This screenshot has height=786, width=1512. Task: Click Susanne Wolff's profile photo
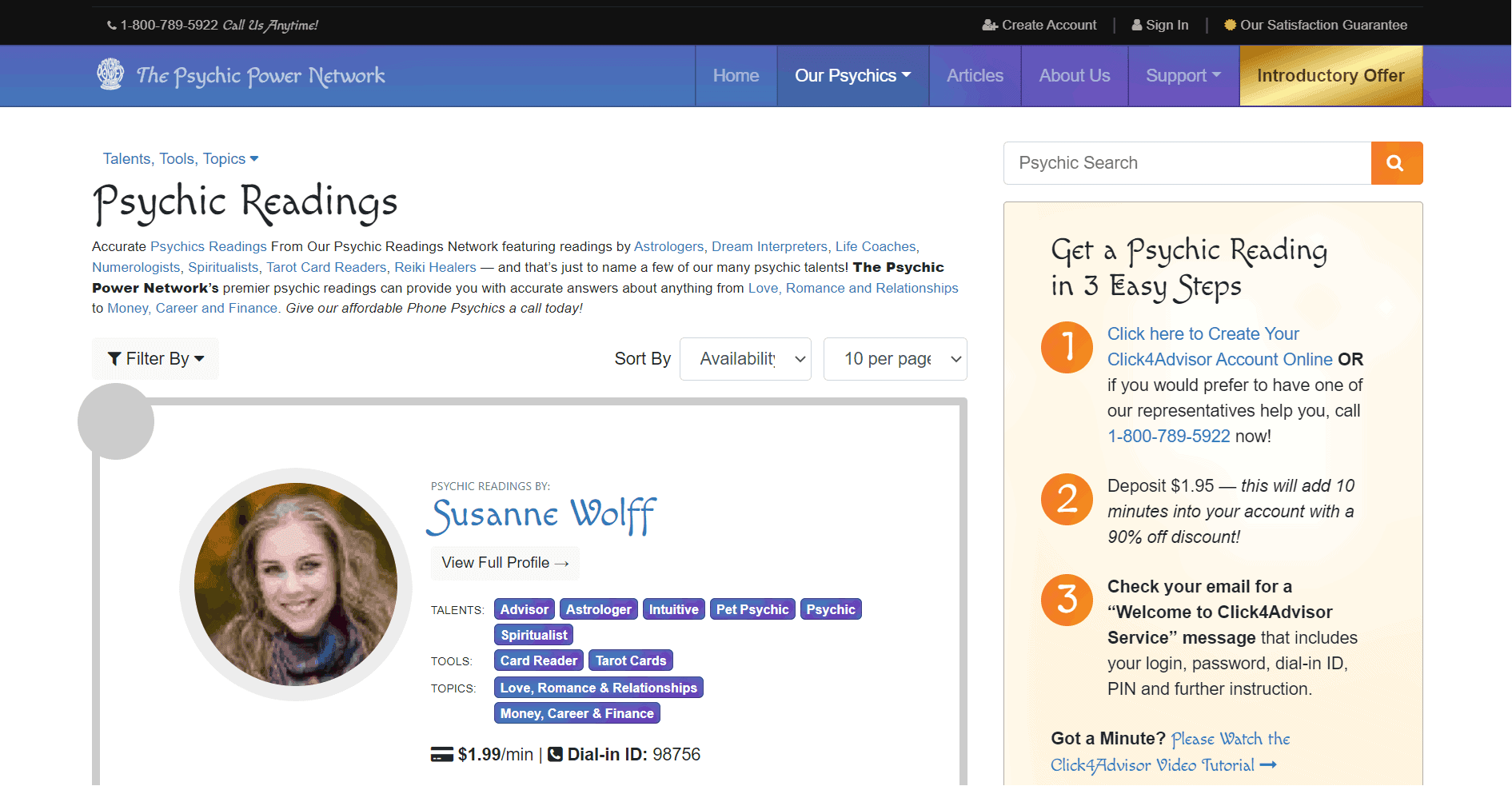(296, 585)
